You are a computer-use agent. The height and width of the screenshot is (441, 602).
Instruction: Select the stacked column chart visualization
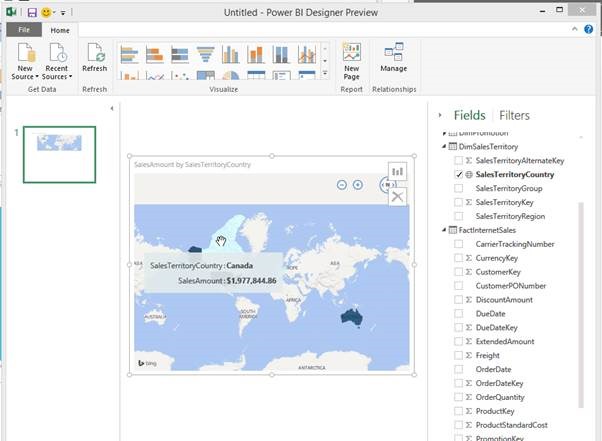pos(256,54)
